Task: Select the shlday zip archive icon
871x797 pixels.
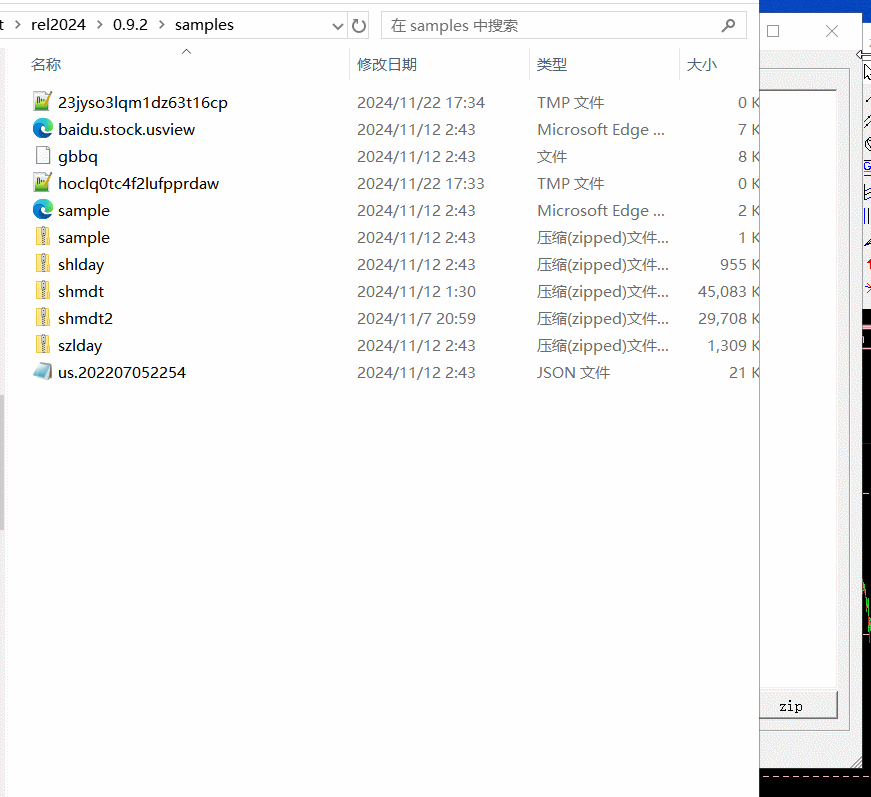Action: click(x=42, y=264)
